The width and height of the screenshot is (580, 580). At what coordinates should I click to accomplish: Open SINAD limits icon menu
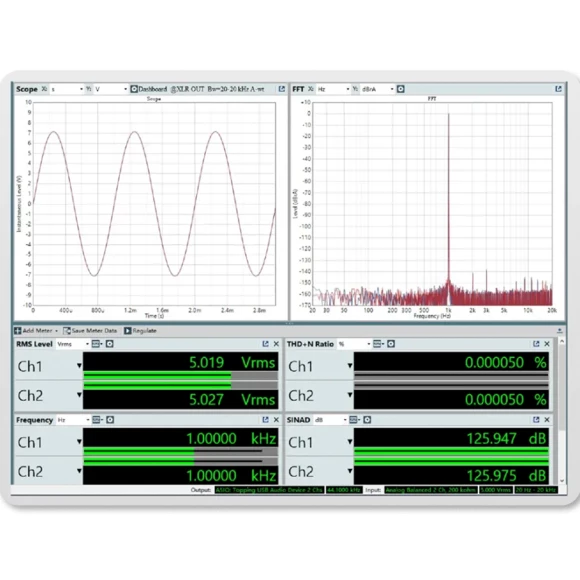pos(355,419)
